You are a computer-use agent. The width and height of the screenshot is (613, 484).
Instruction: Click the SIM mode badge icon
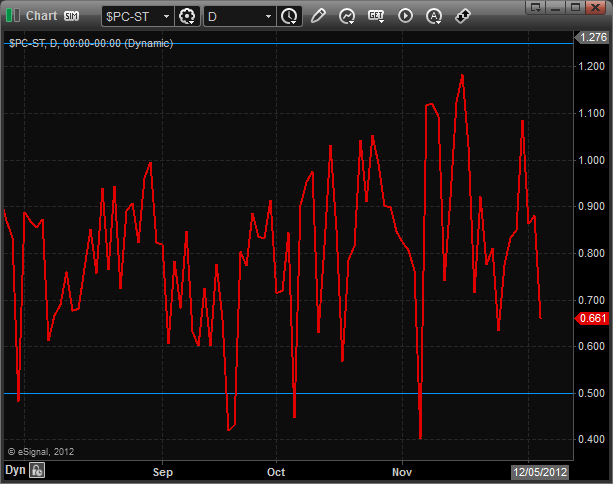click(71, 16)
